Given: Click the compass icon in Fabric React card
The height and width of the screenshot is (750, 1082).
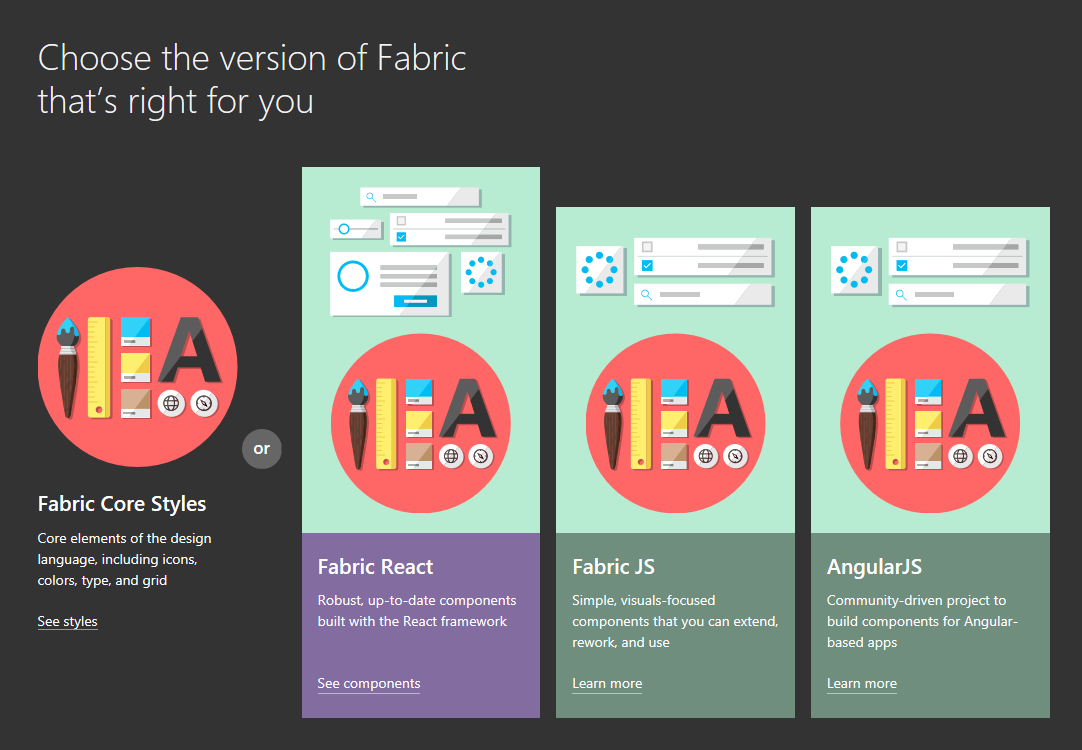Looking at the screenshot, I should [x=481, y=455].
